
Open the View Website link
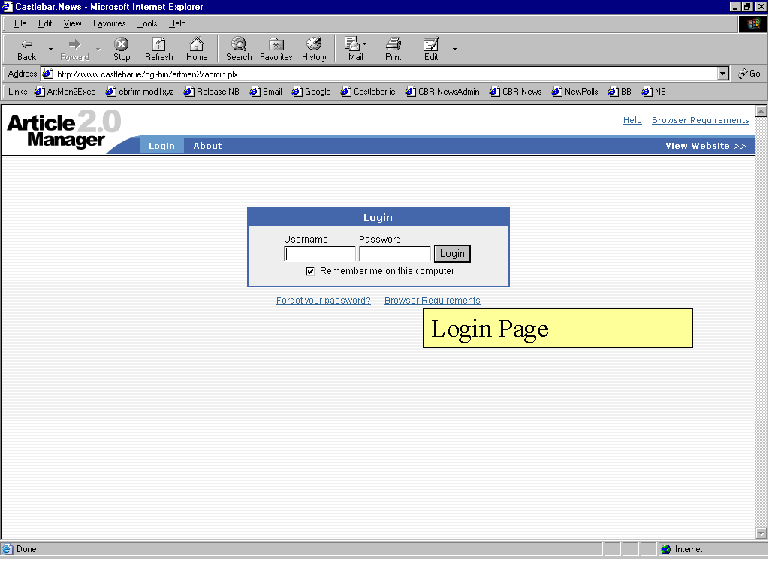click(706, 146)
